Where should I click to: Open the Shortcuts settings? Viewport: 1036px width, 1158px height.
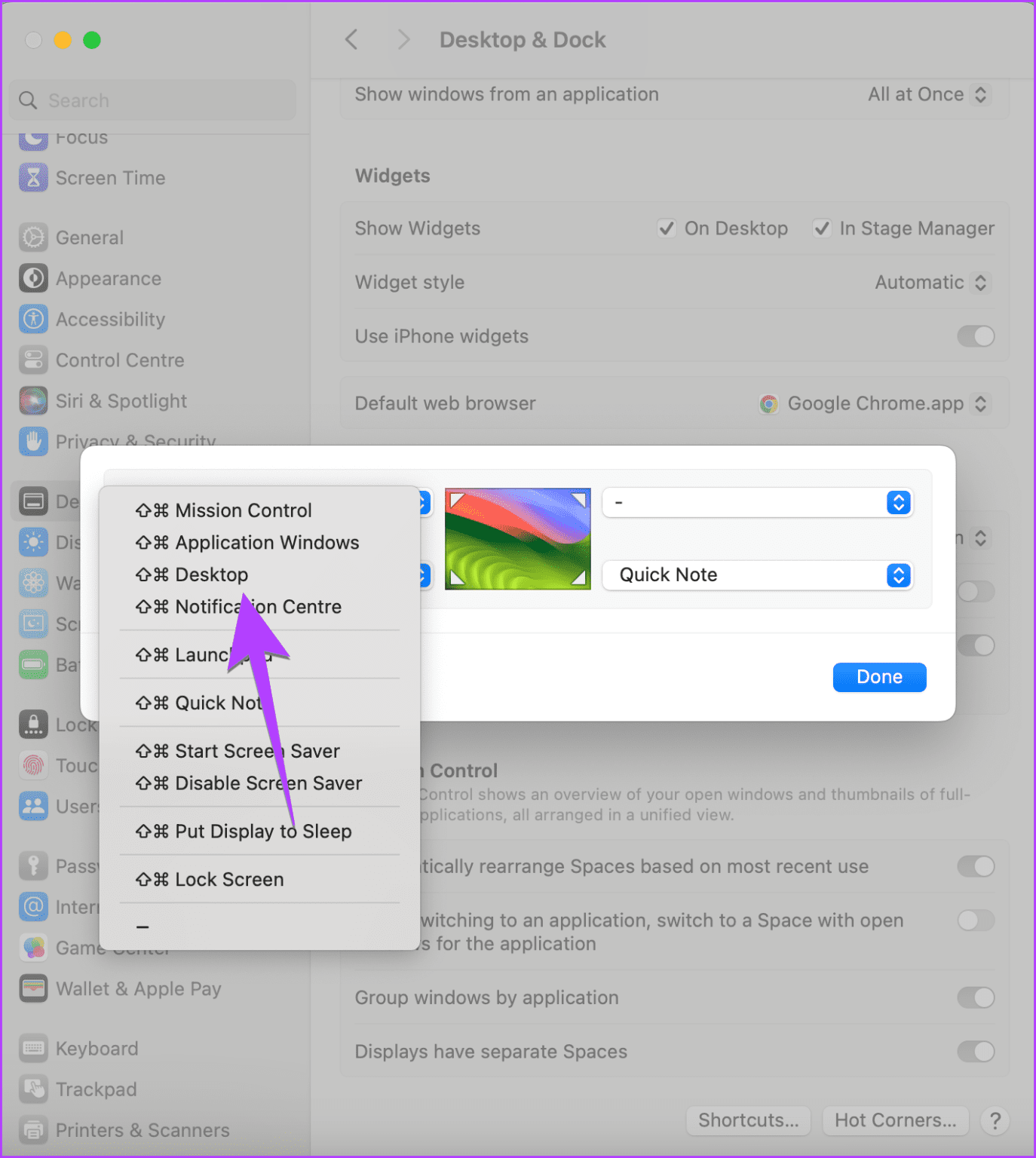(x=747, y=1120)
